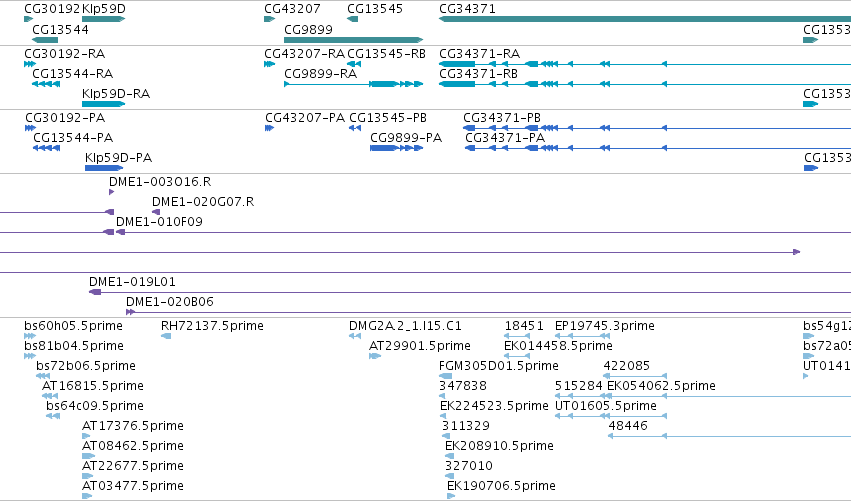
Task: Select EST RH72137.5prime
Action: (166, 336)
